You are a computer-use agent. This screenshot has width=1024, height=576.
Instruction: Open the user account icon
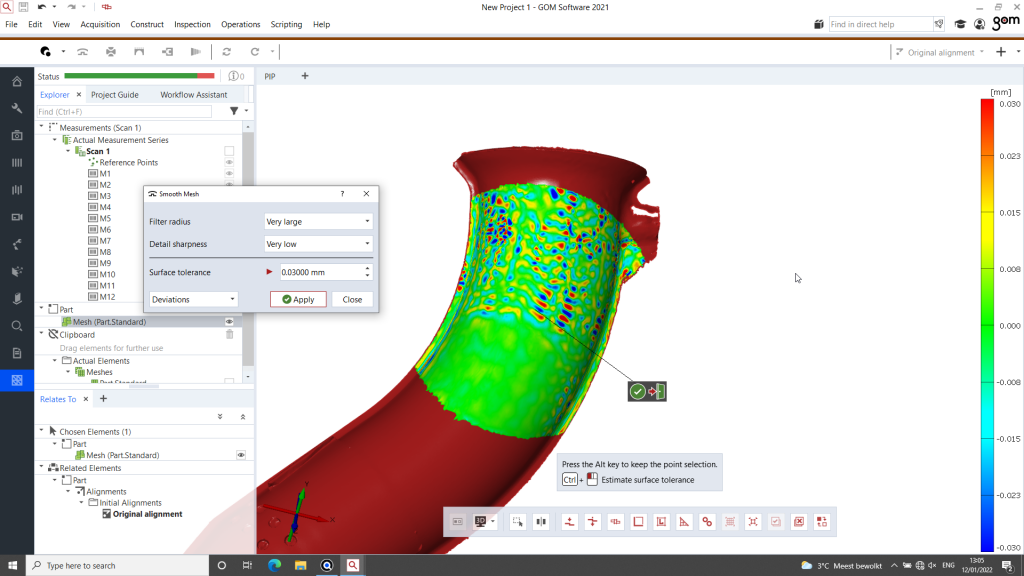[980, 24]
